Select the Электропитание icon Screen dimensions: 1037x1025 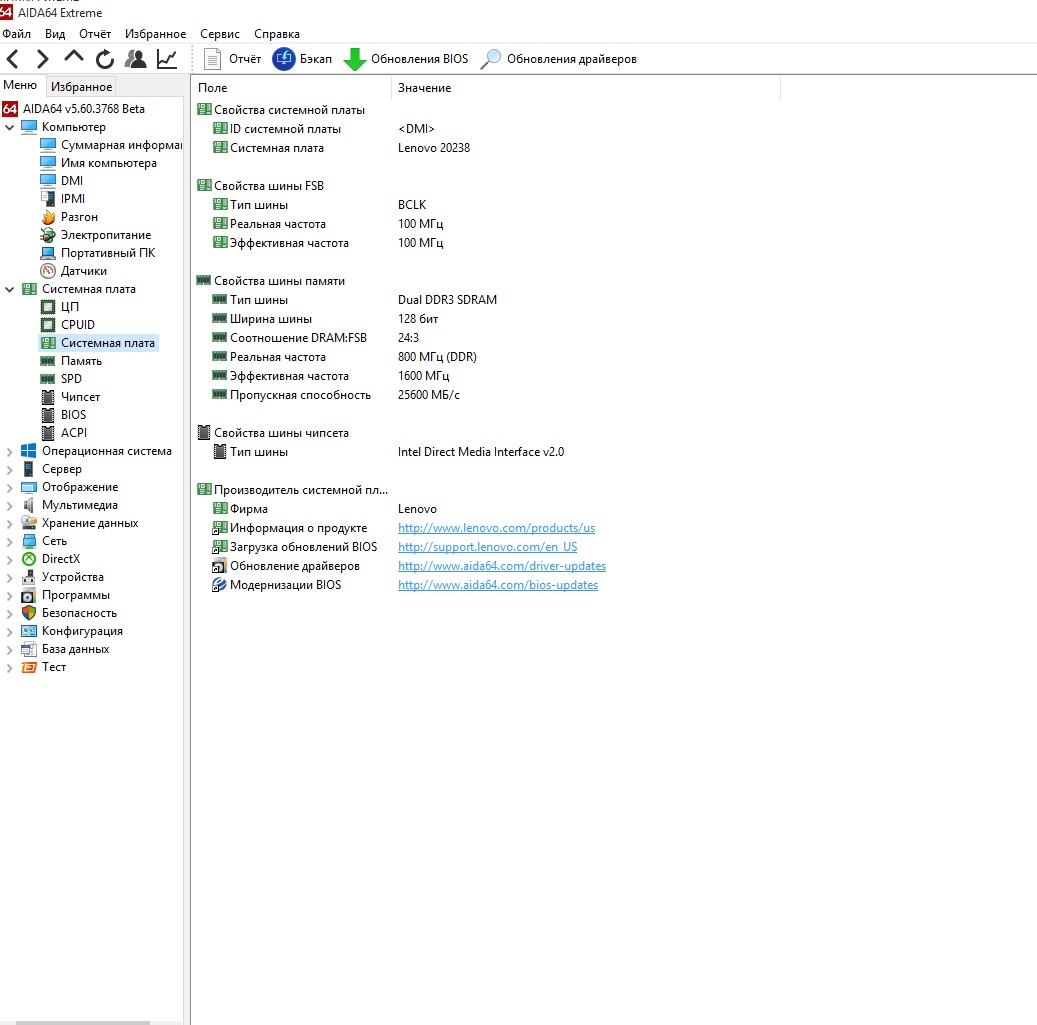pyautogui.click(x=48, y=235)
